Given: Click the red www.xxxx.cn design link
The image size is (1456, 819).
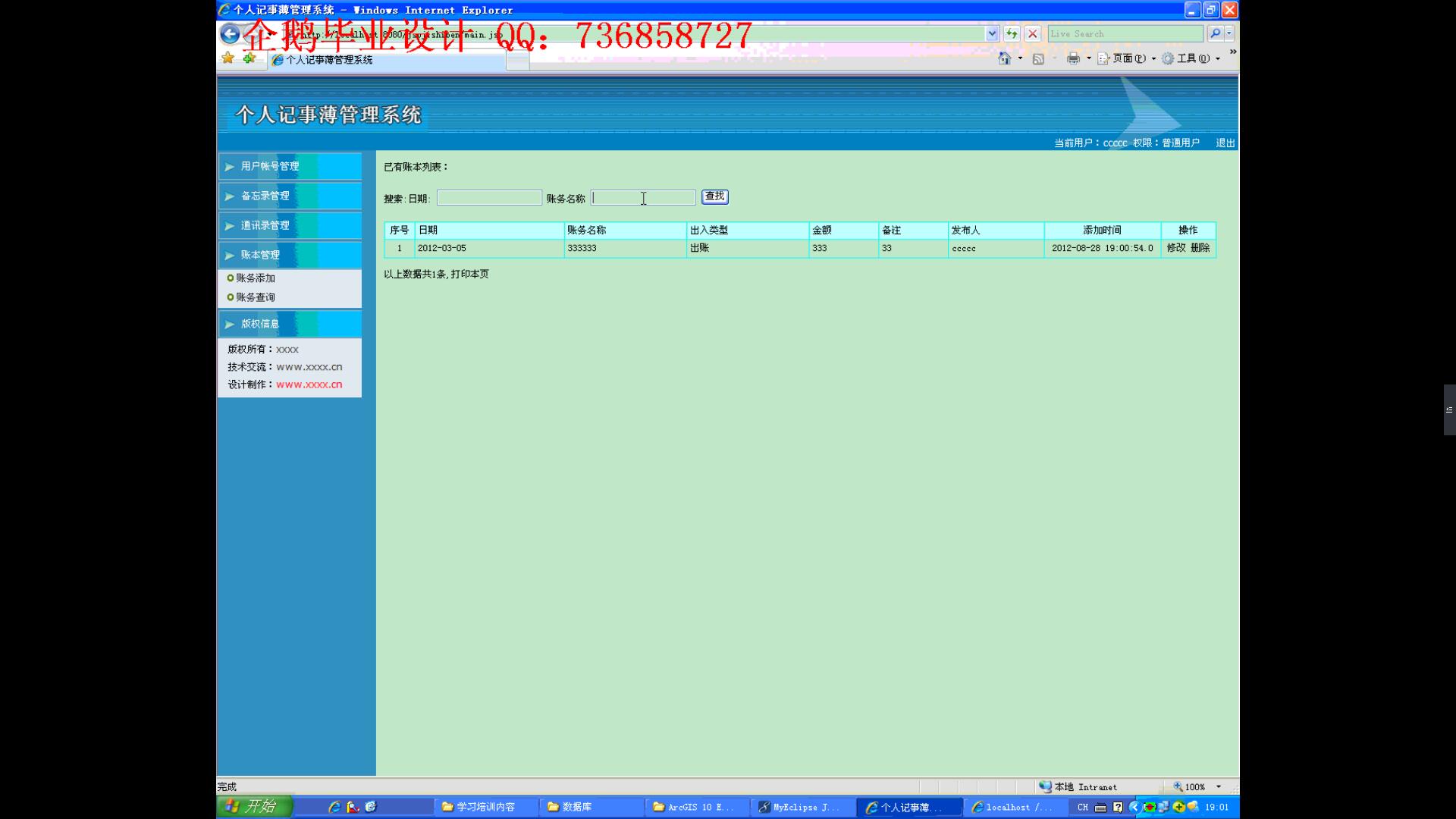Looking at the screenshot, I should (309, 384).
